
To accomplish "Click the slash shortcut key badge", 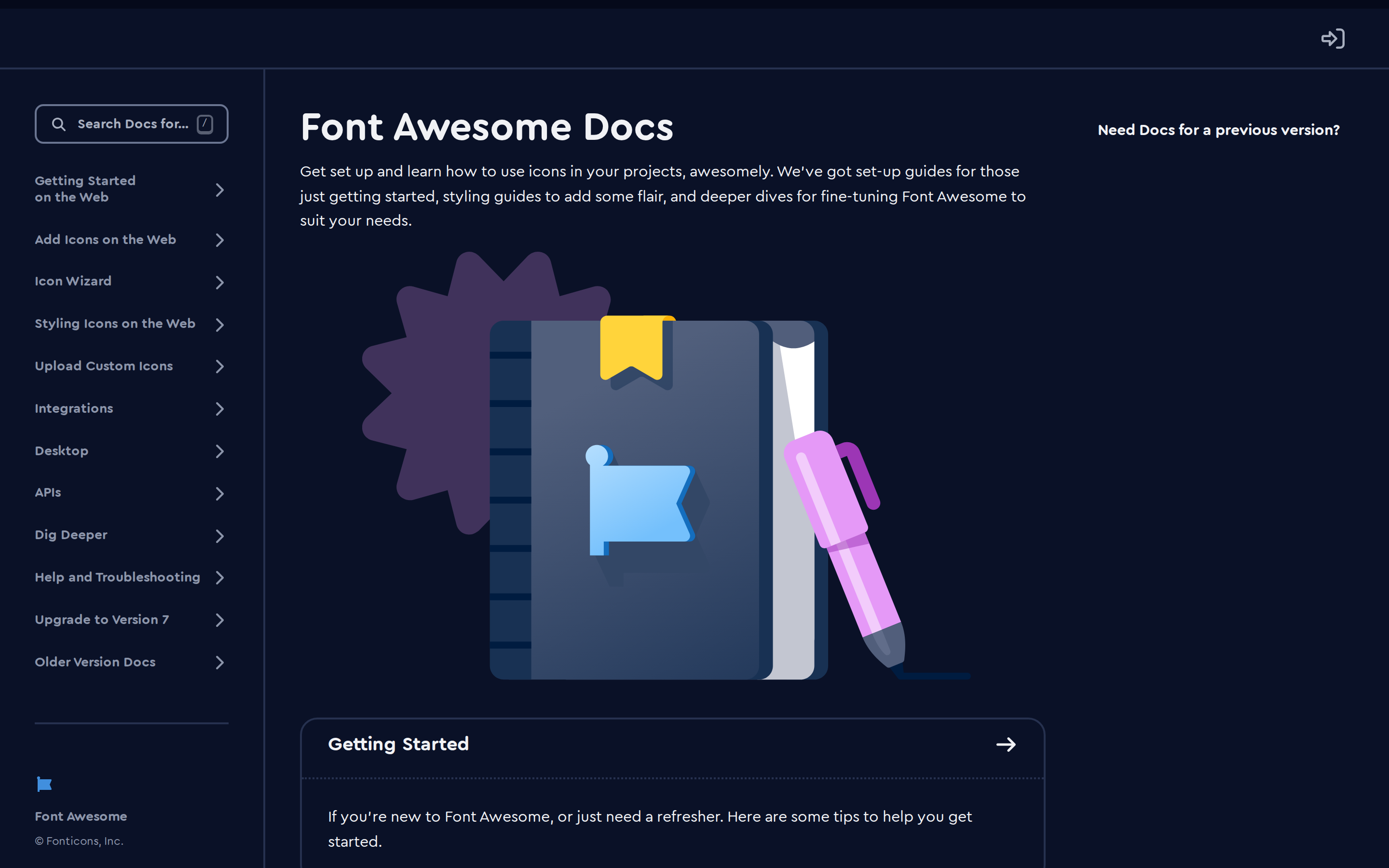I will point(205,124).
